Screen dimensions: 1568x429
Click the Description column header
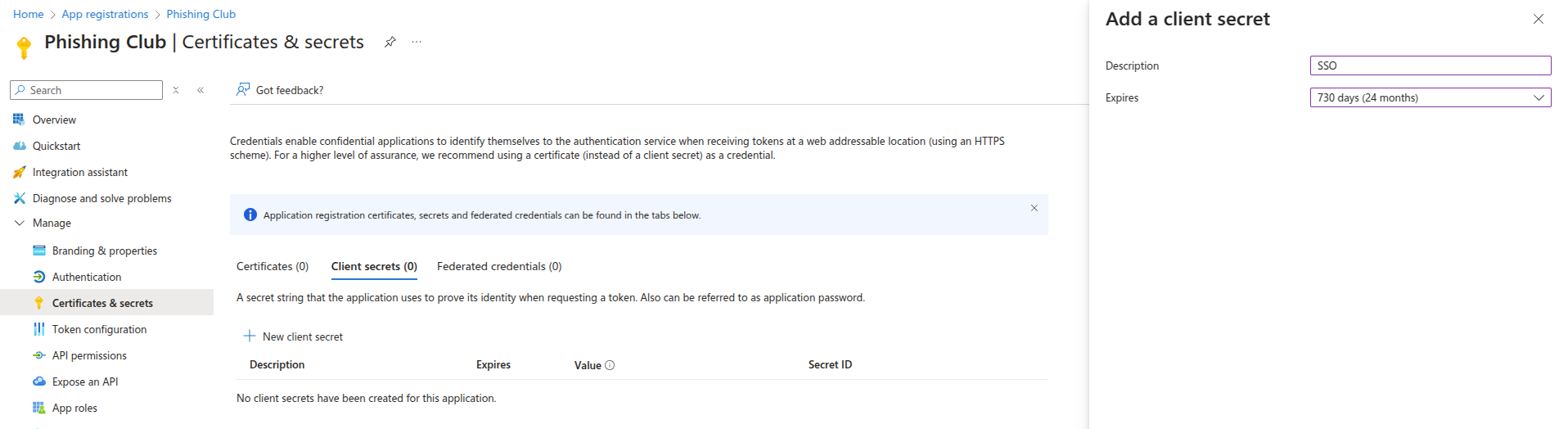[277, 364]
